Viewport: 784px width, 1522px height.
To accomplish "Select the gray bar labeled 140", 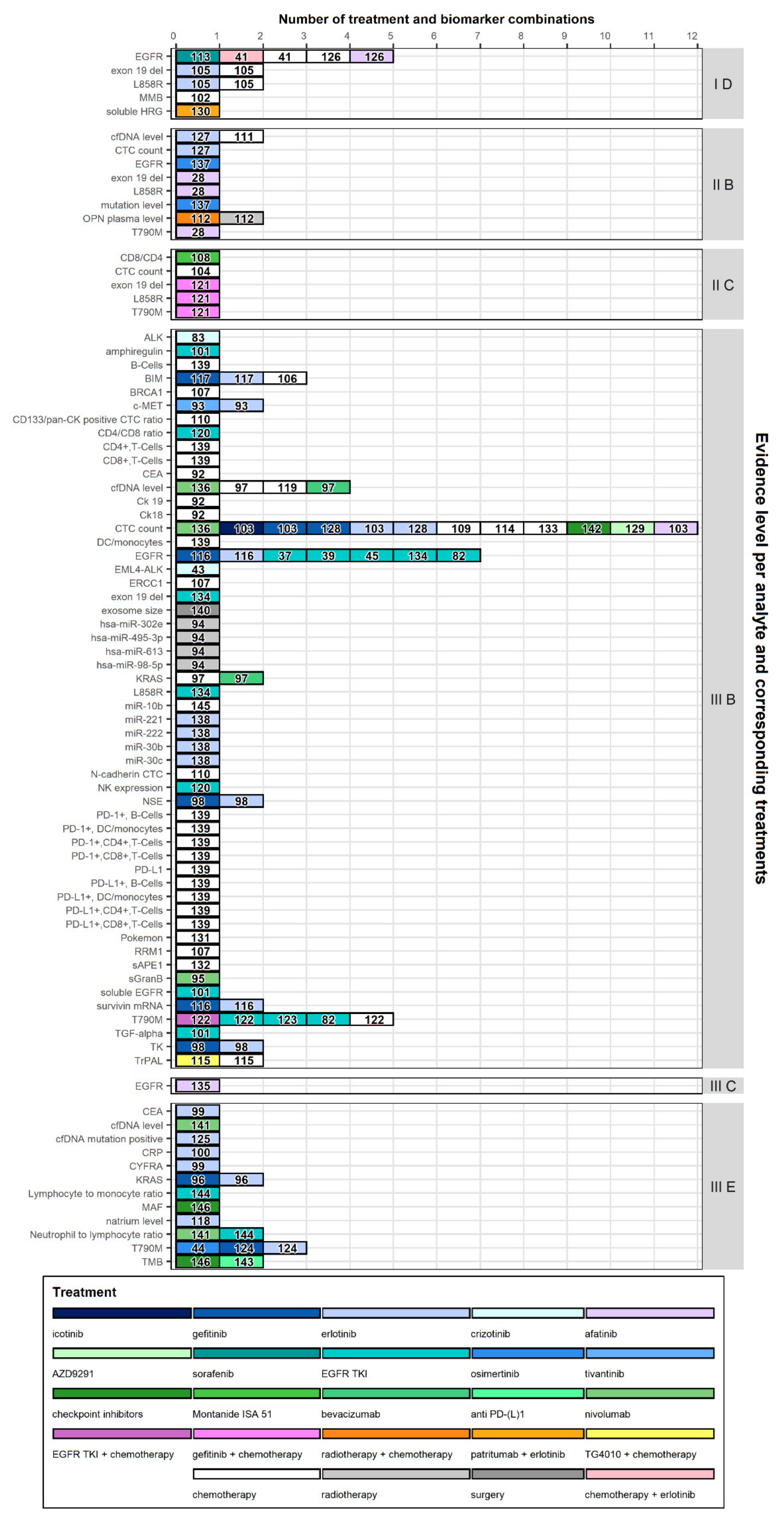I will coord(198,610).
